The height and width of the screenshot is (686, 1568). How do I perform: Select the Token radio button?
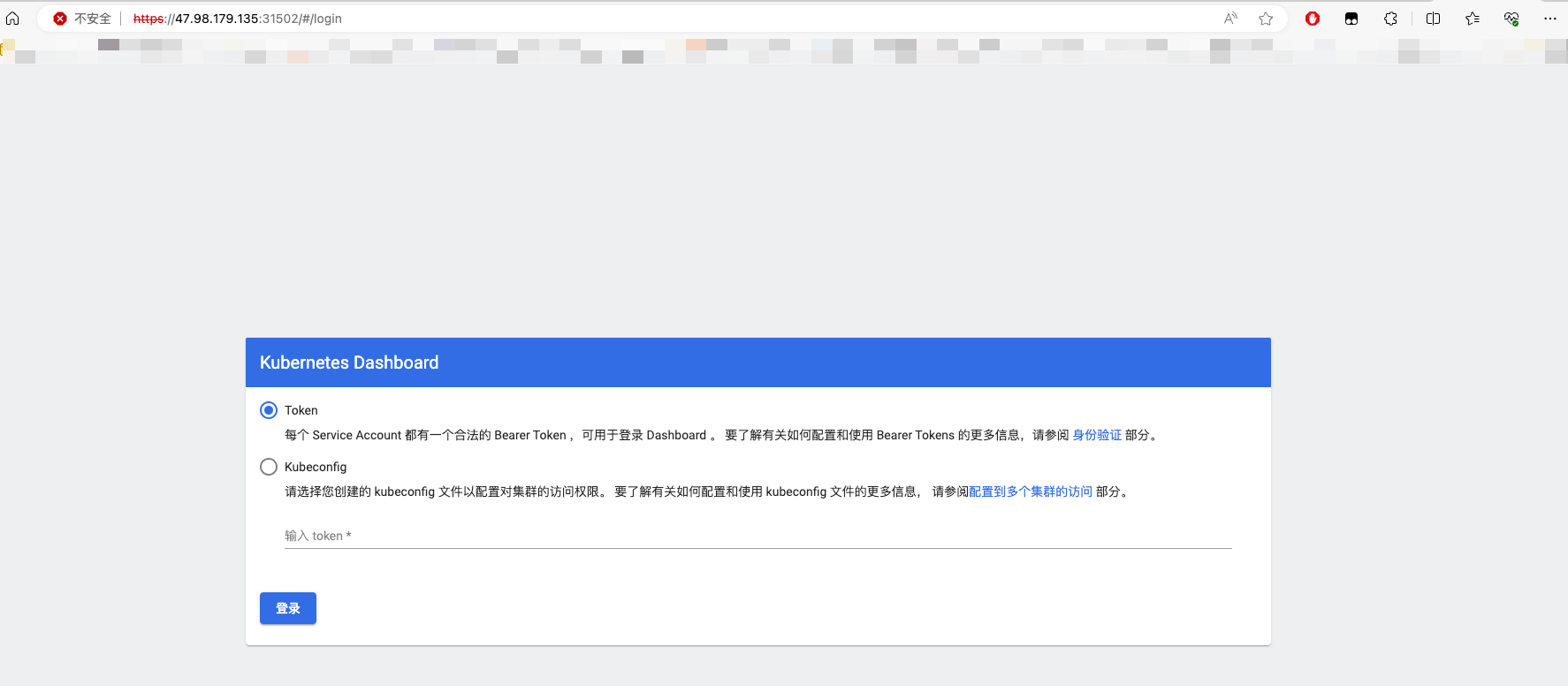coord(269,410)
